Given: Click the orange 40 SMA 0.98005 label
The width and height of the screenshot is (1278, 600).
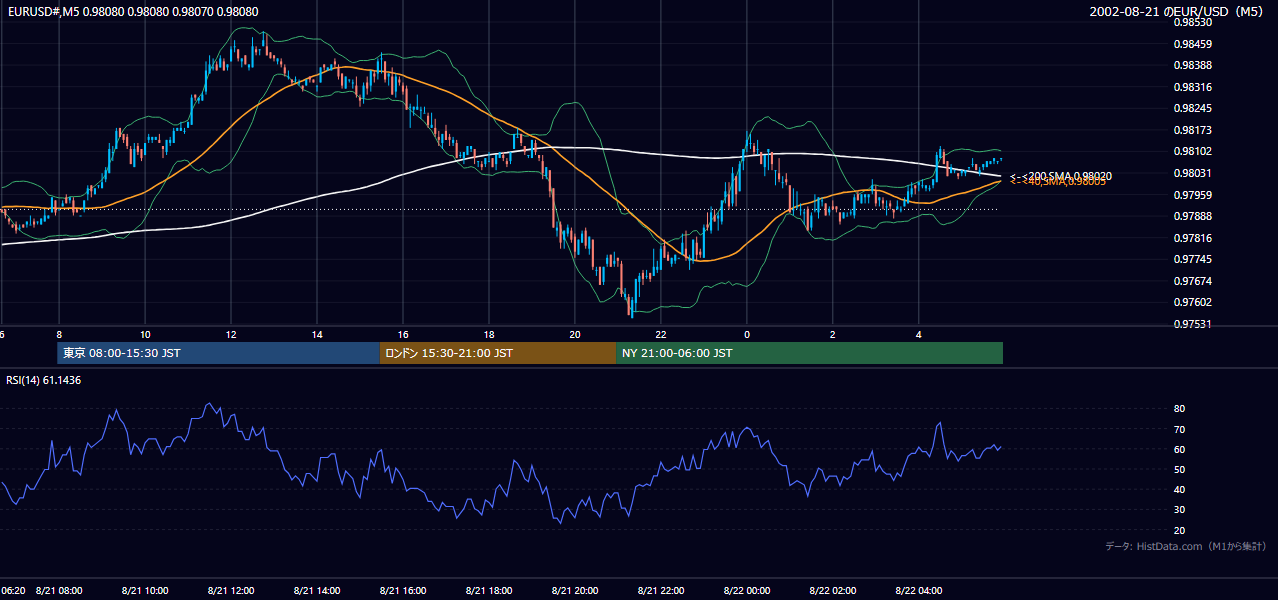Looking at the screenshot, I should (x=1058, y=182).
